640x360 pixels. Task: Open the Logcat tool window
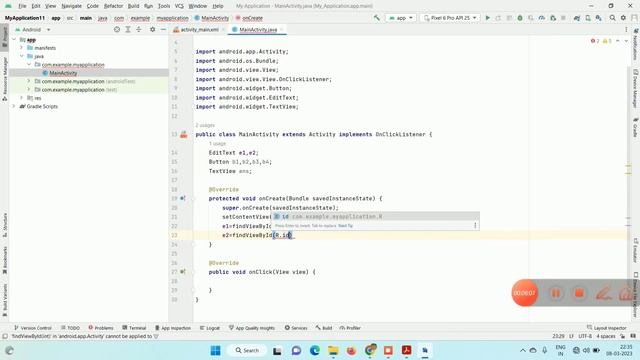point(210,328)
